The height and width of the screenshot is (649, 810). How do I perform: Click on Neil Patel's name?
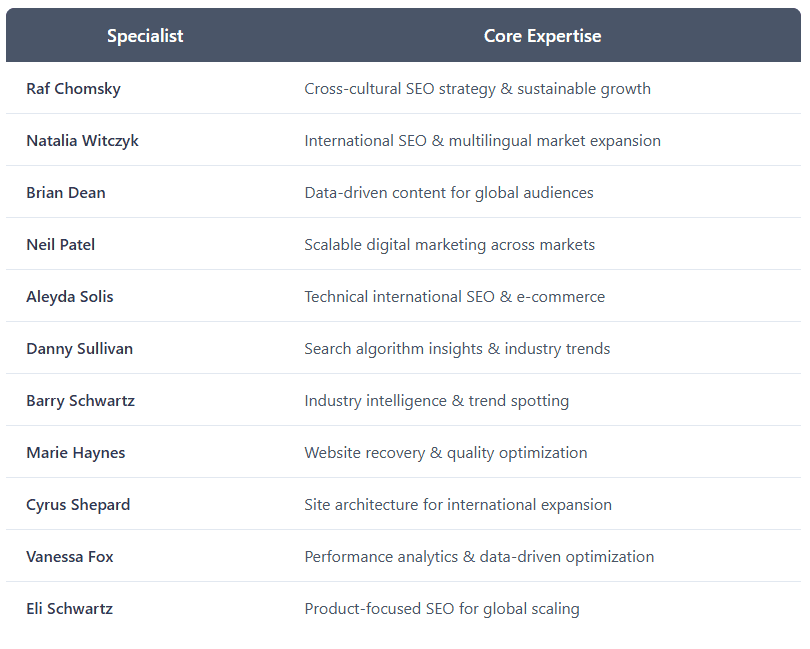tap(61, 245)
